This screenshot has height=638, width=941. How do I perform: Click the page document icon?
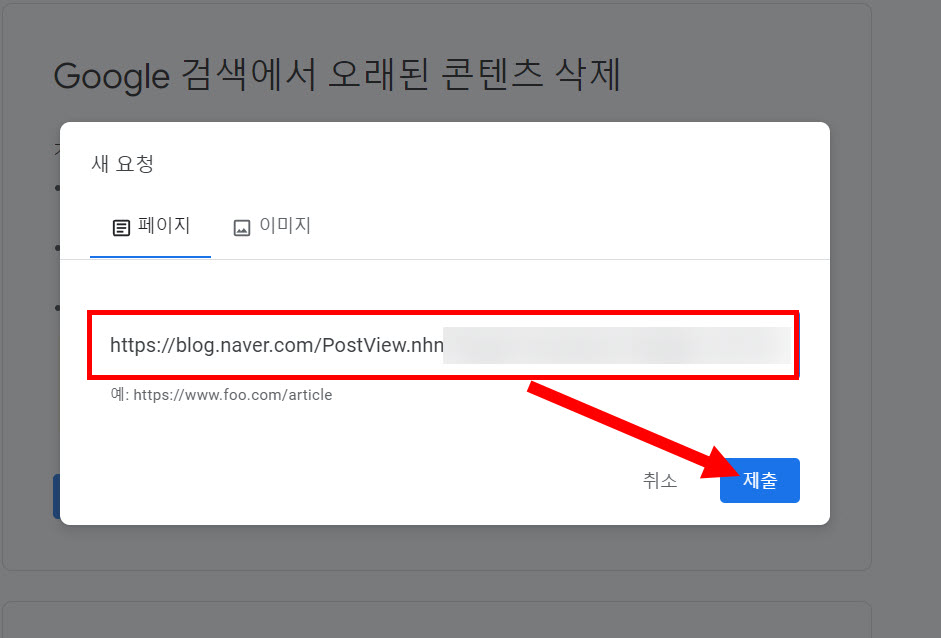[121, 228]
